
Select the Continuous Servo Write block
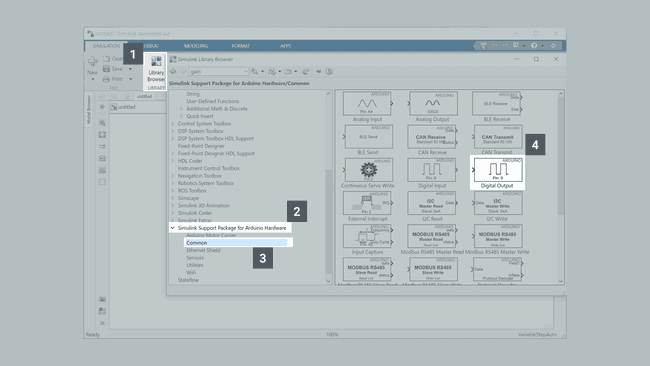[x=367, y=172]
